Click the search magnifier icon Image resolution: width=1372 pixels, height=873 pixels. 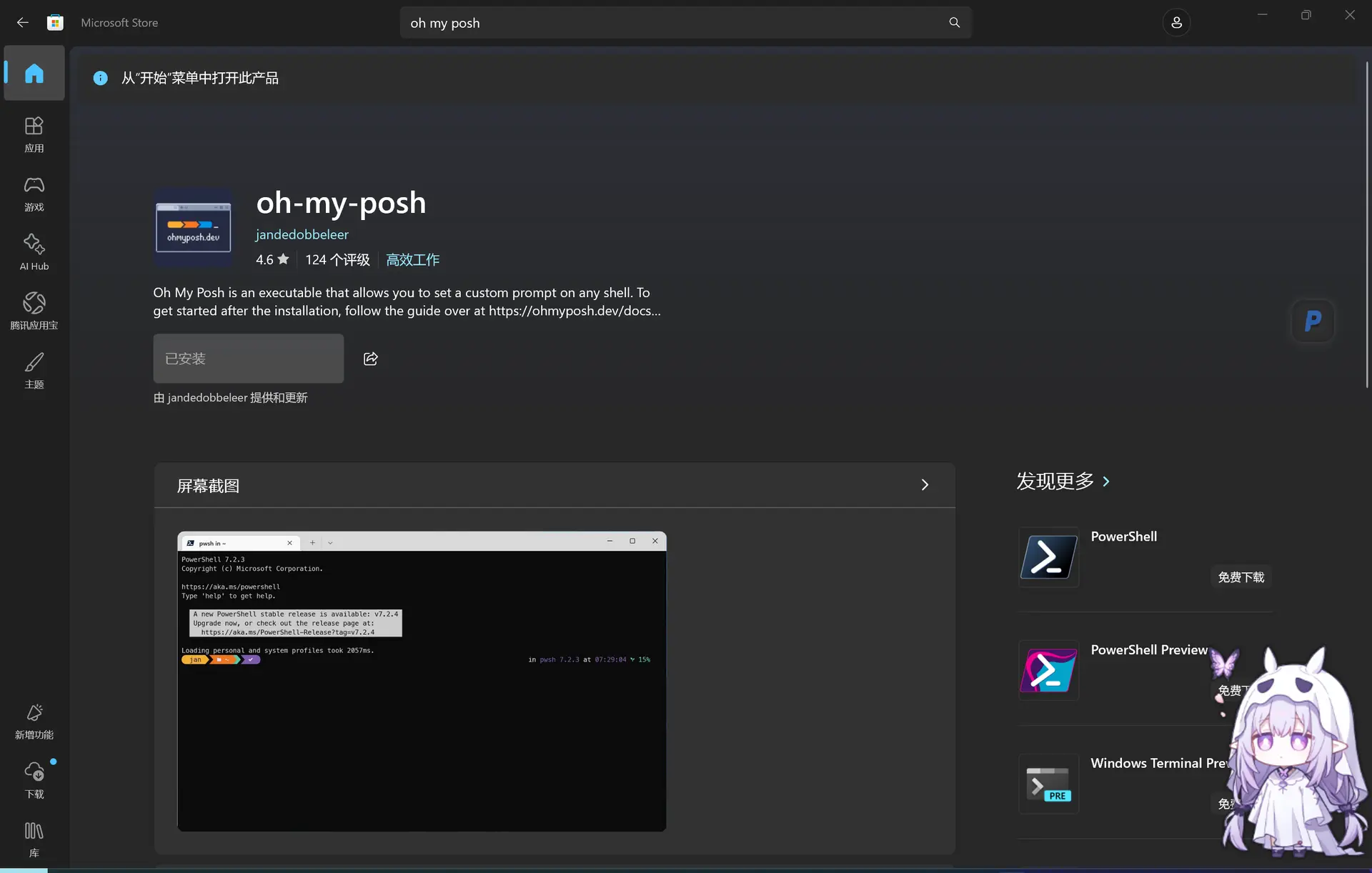click(954, 23)
